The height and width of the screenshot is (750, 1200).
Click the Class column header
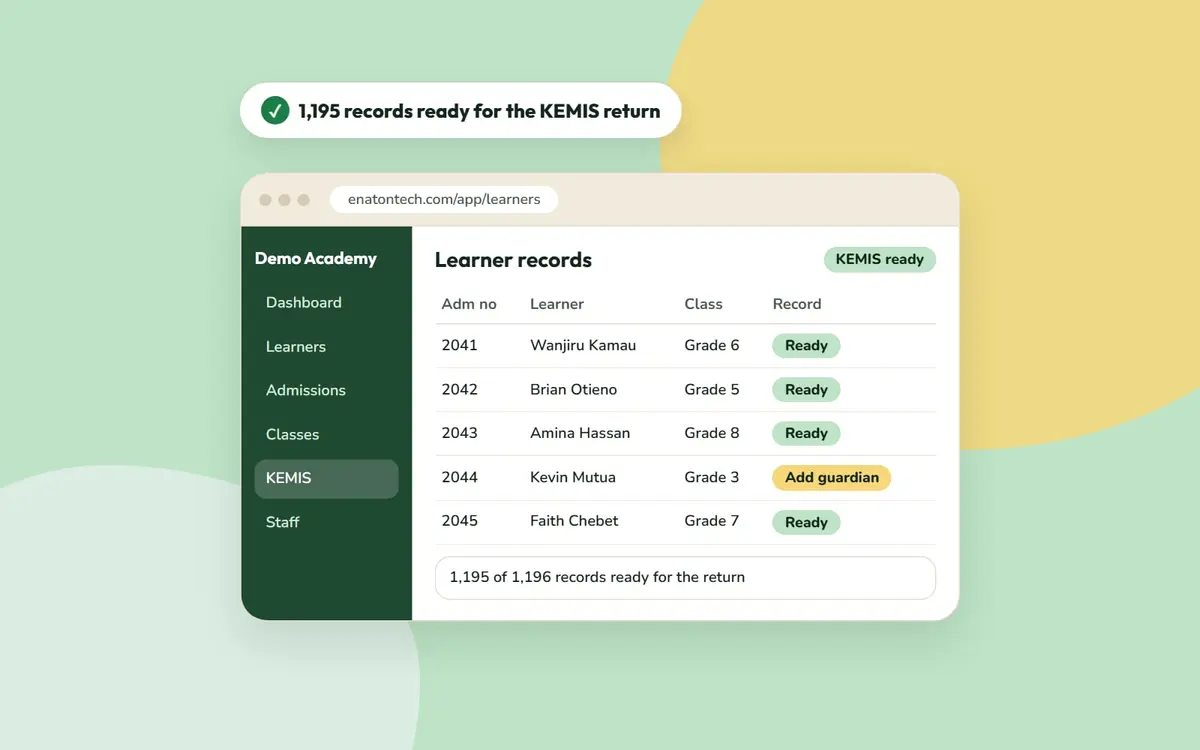point(704,304)
